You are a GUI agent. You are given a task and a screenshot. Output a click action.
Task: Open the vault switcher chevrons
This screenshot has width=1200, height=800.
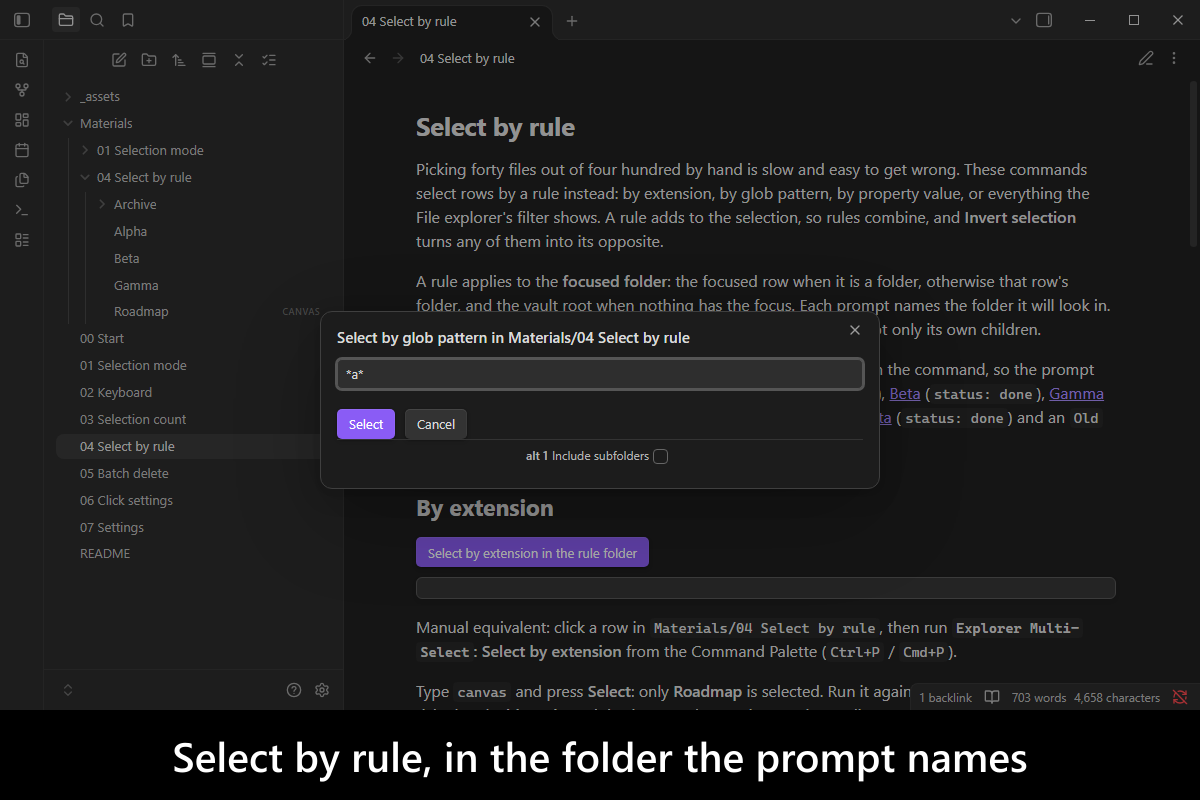[x=68, y=690]
